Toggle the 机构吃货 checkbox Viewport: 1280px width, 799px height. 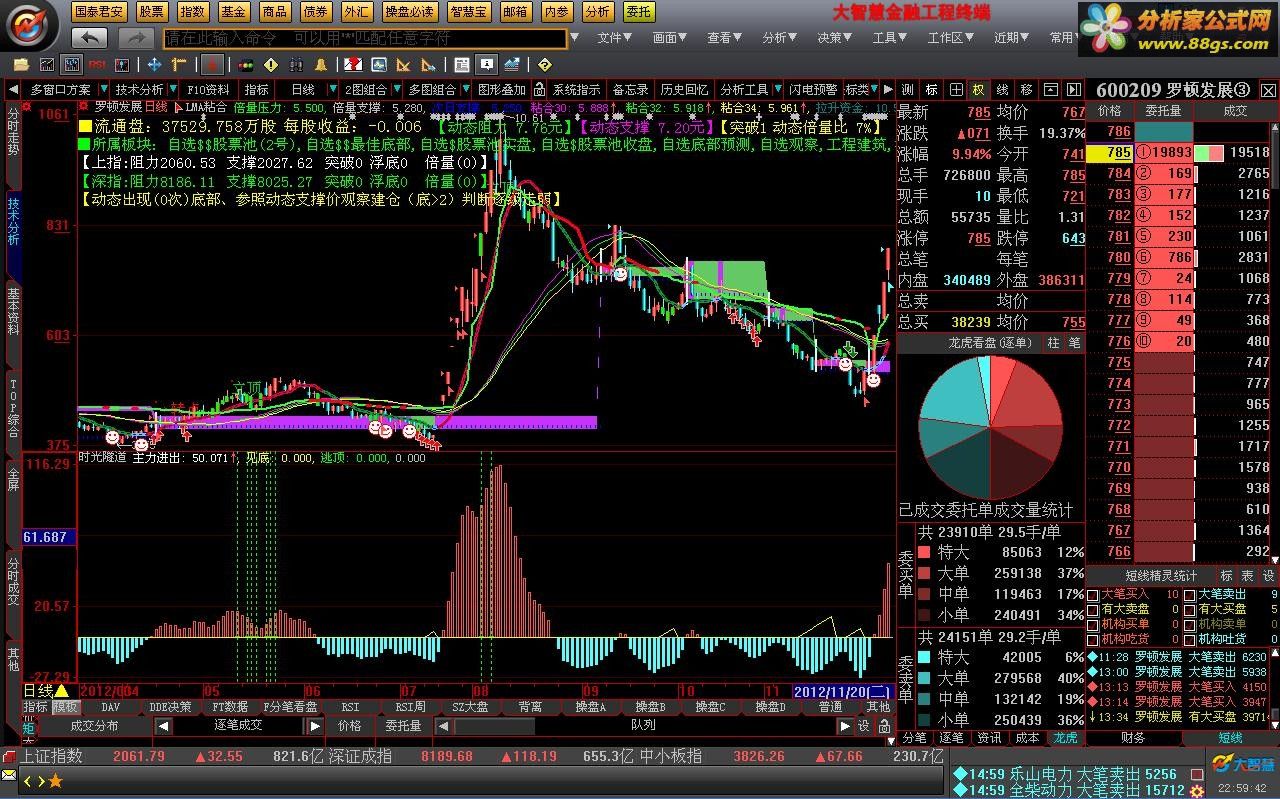[1092, 639]
